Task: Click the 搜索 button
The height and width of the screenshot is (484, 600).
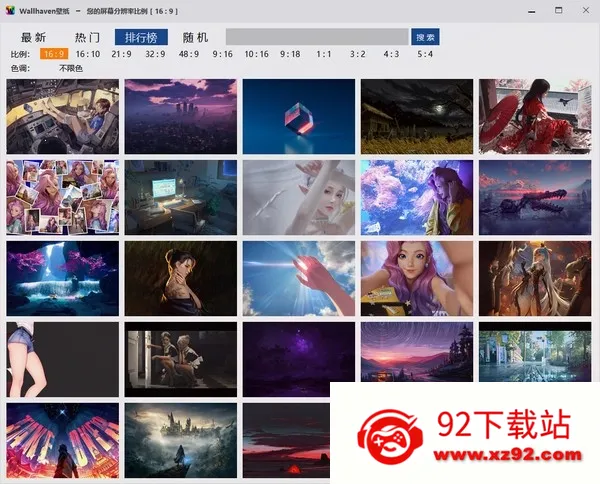Action: pos(425,37)
